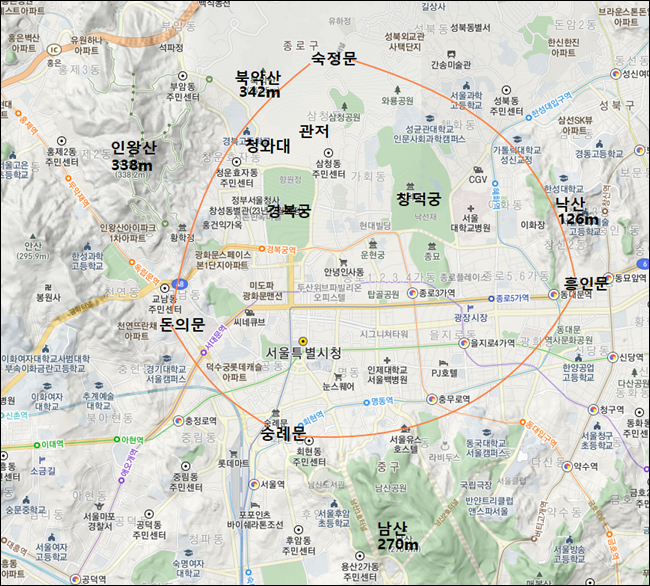Click the 종로3가역 subway station marker
Screen dimensions: 650x586
412,293
